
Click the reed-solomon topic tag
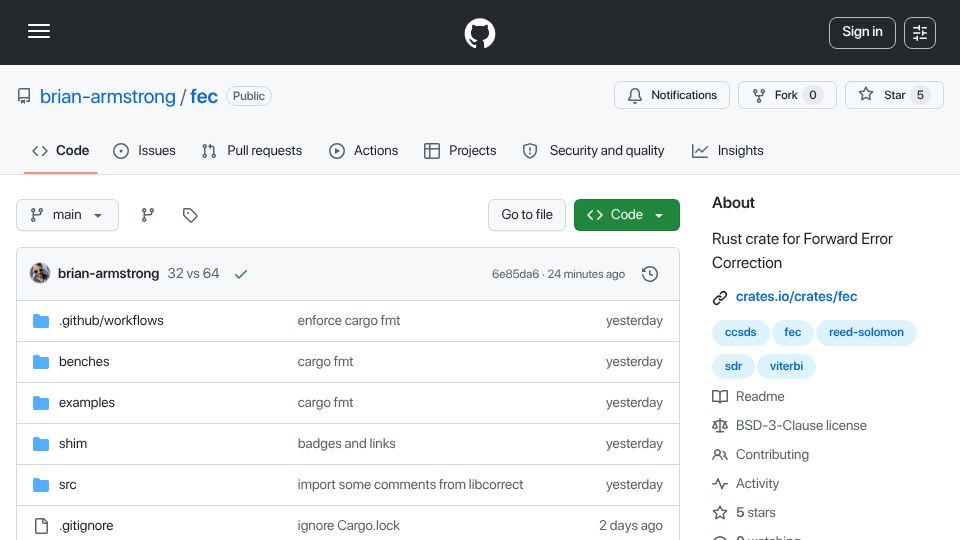coord(866,332)
